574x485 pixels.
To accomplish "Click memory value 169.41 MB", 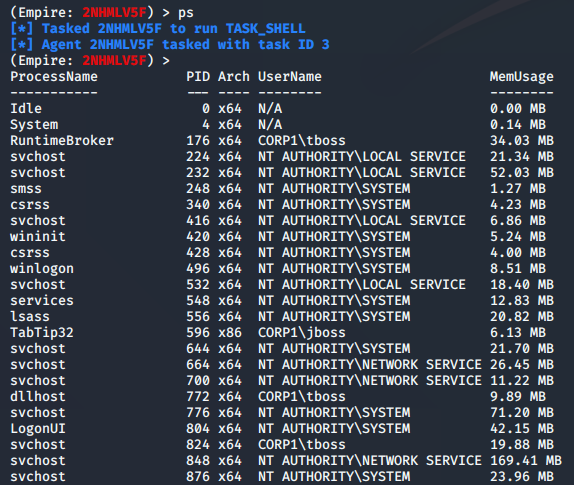I will coord(526,460).
